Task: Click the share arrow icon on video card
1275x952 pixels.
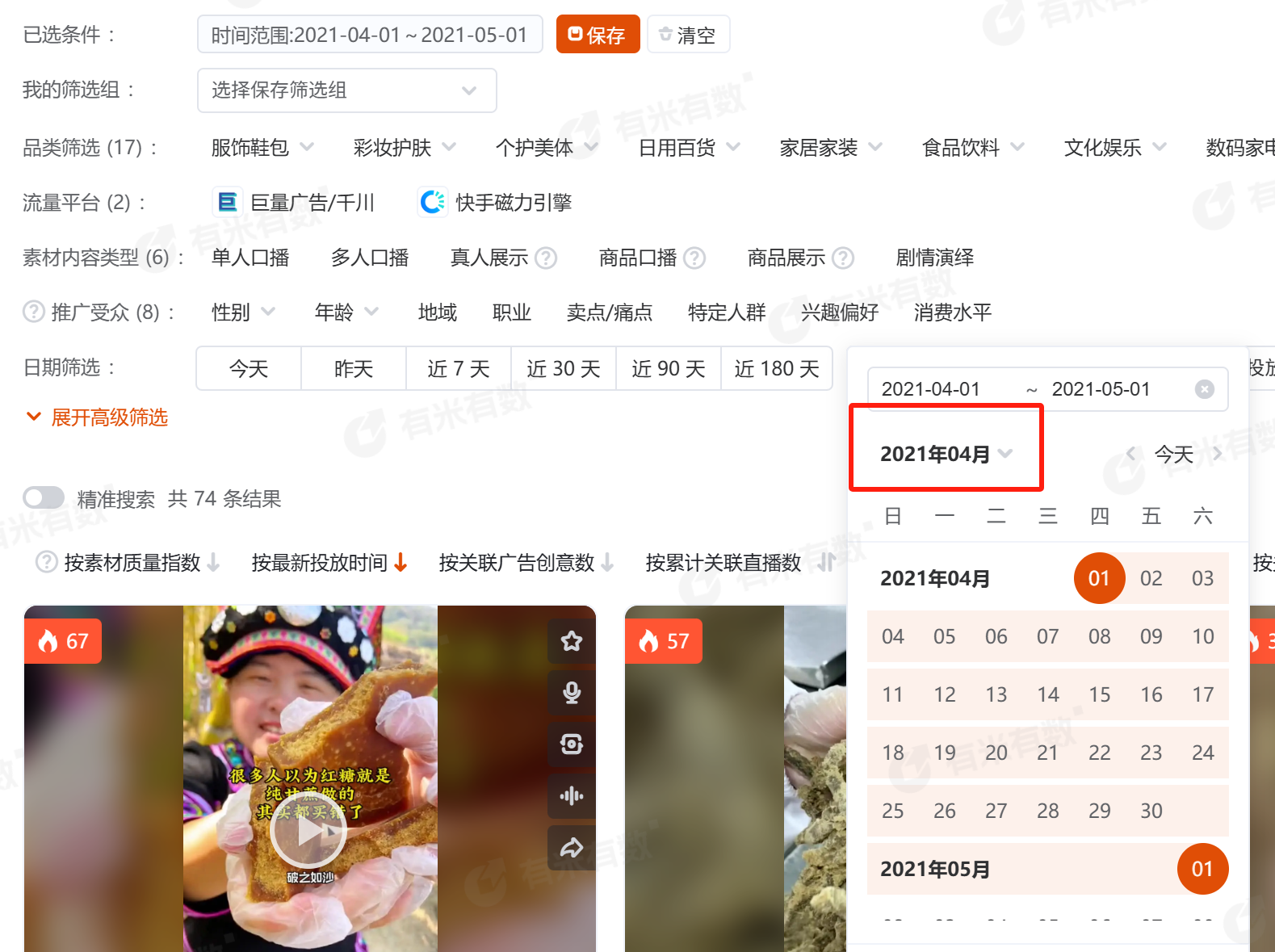Action: tap(572, 848)
